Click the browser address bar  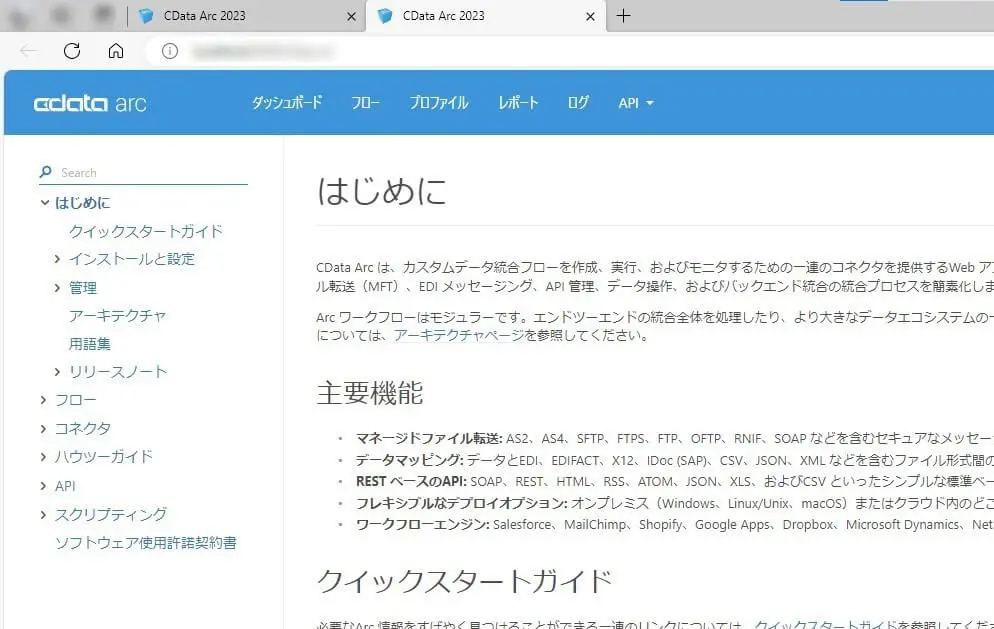(571, 51)
